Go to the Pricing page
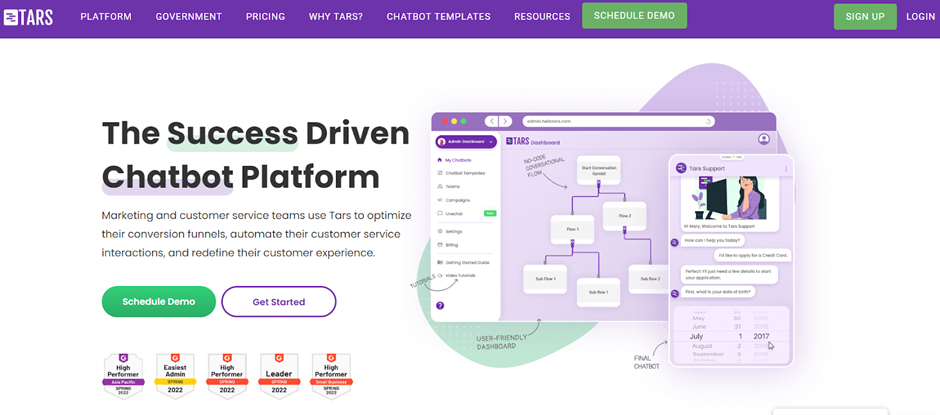The image size is (940, 415). tap(265, 17)
